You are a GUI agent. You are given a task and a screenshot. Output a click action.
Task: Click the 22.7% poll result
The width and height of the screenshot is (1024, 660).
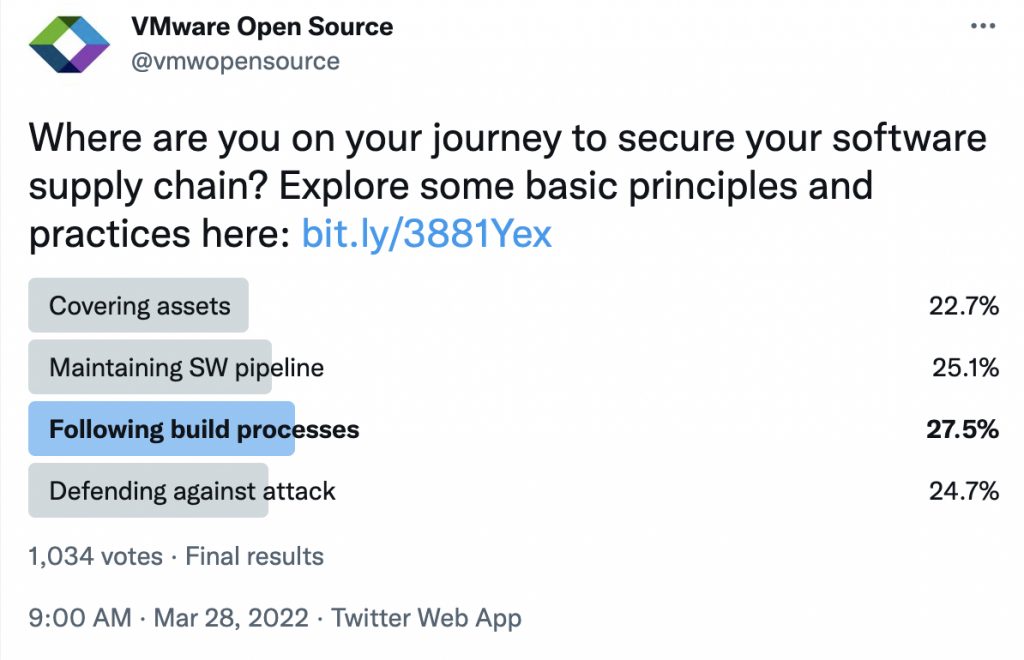tap(964, 306)
